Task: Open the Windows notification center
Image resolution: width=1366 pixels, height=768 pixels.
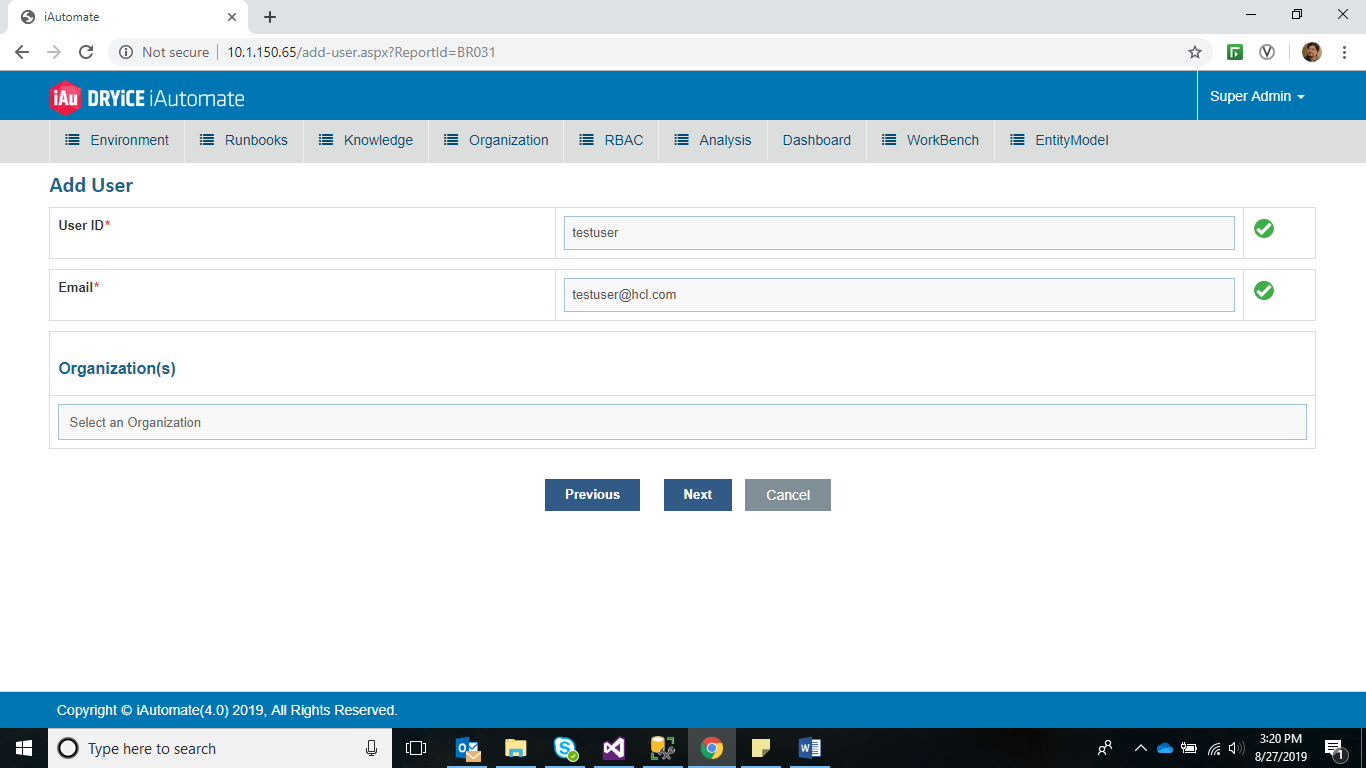Action: click(x=1334, y=748)
